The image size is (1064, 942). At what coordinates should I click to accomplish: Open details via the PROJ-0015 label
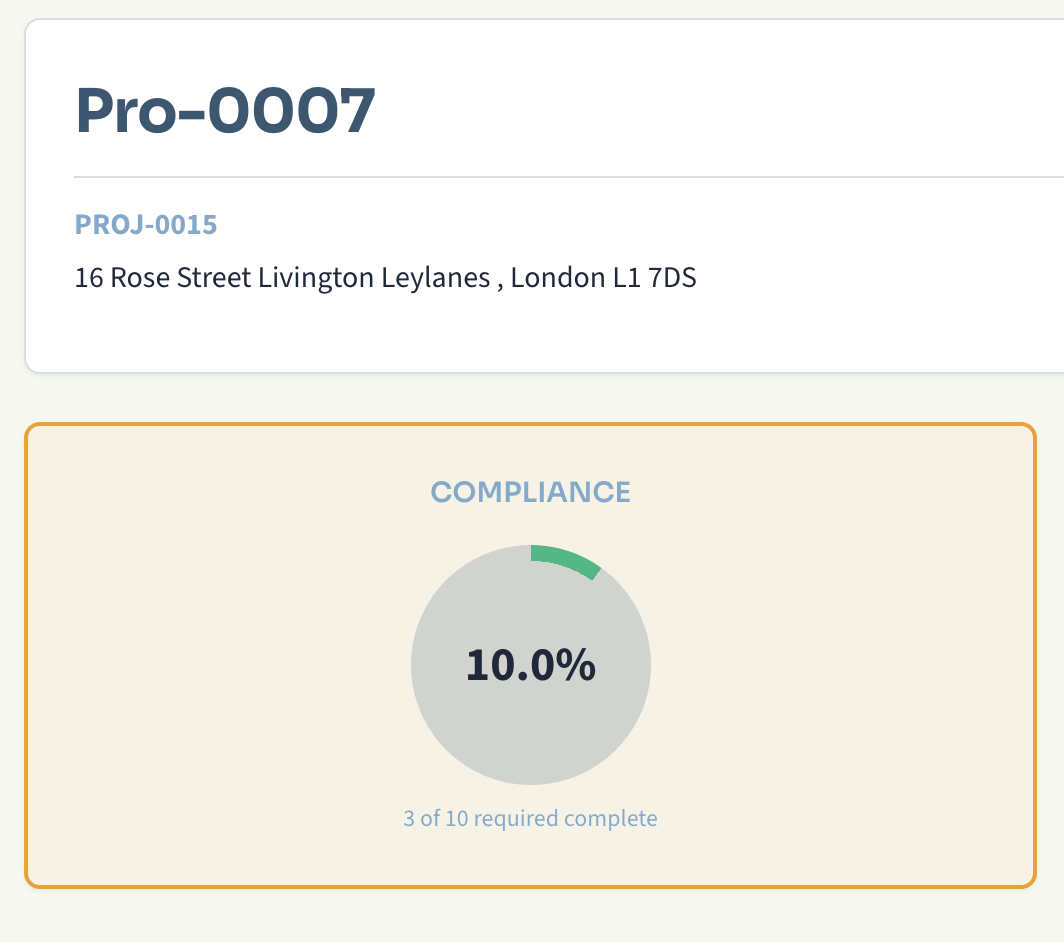pos(146,225)
